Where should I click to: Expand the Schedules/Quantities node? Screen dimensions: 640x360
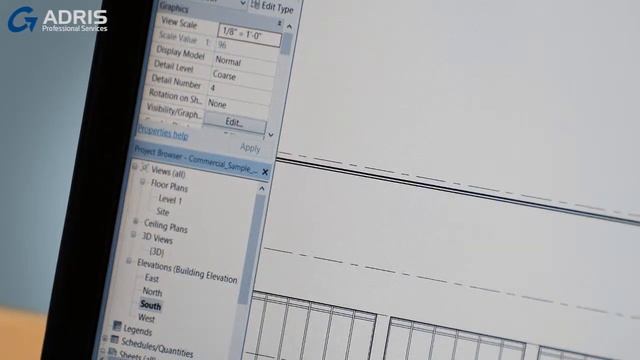[x=105, y=338]
